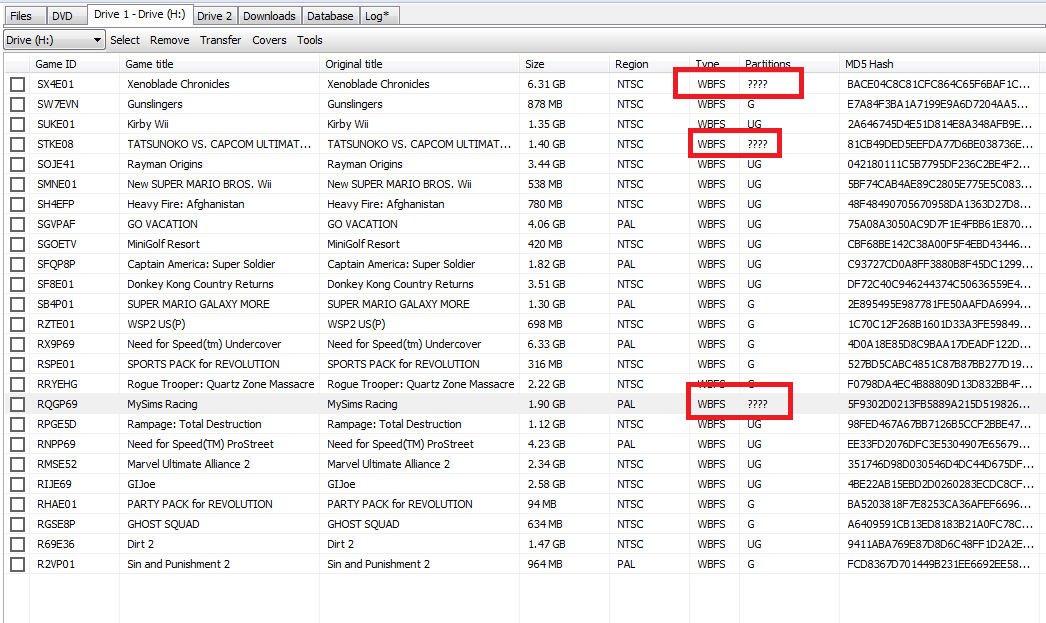Select the Kirby Wii row checkbox

17,124
